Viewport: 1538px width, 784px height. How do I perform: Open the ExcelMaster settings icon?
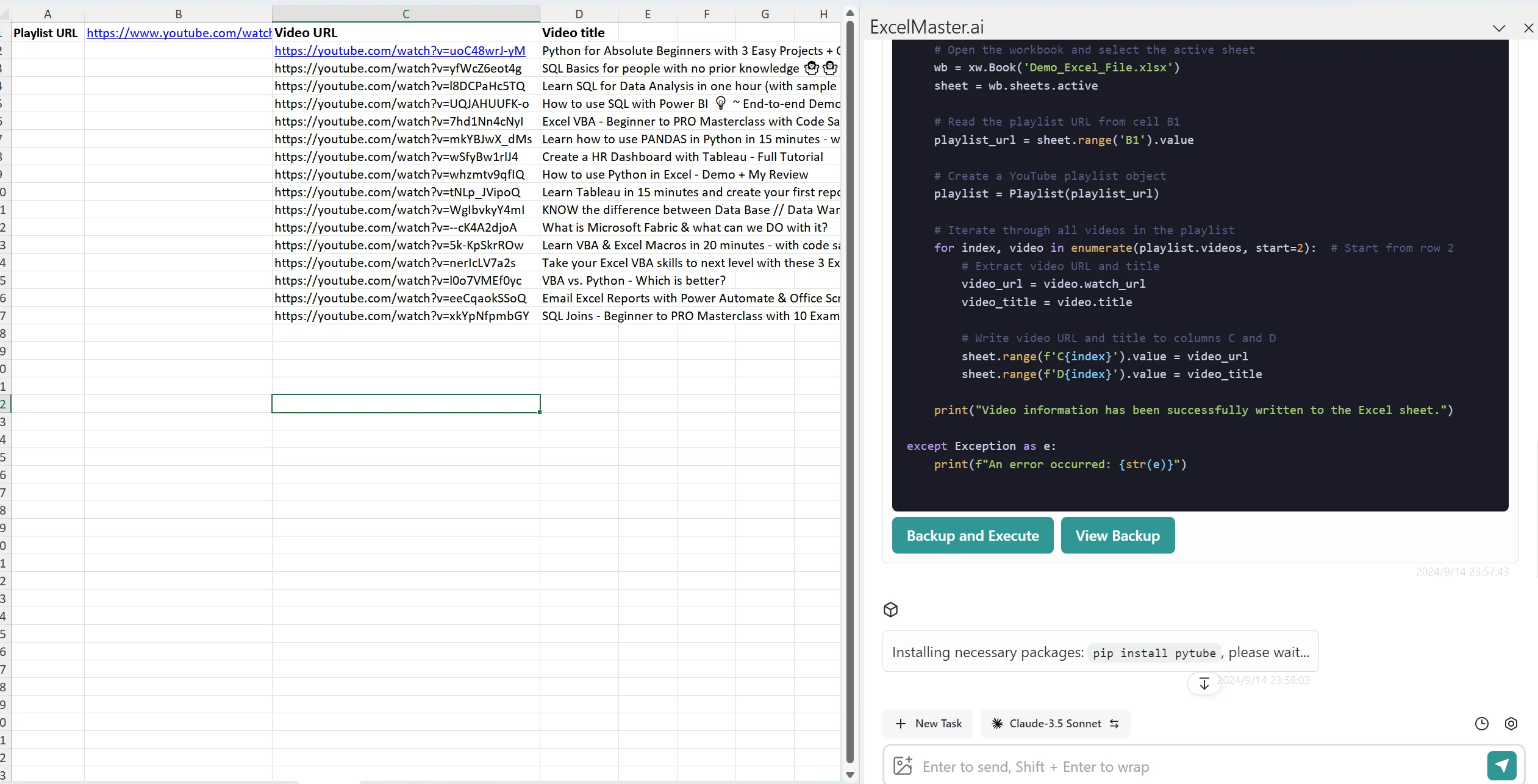(1511, 724)
